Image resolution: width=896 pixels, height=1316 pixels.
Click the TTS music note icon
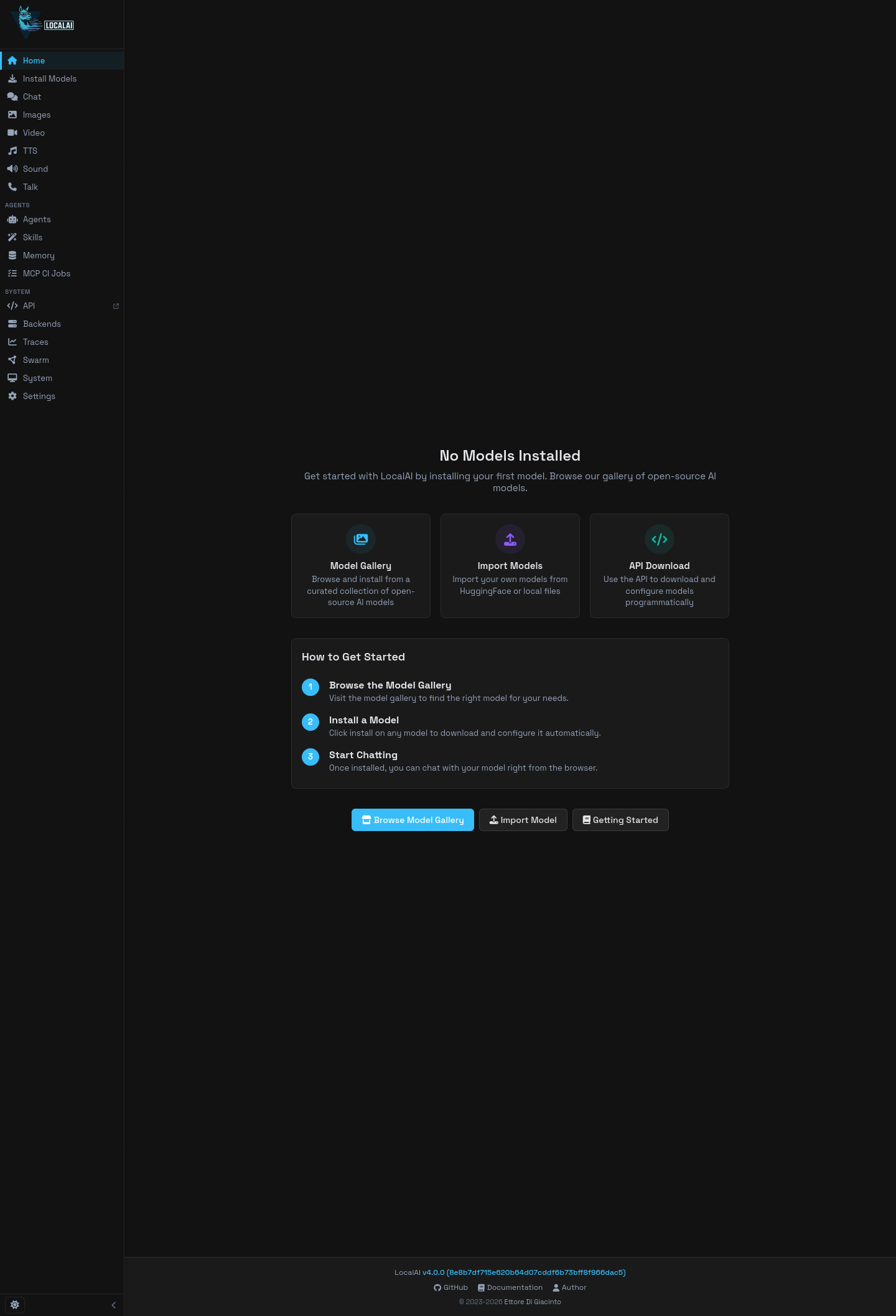(x=12, y=151)
